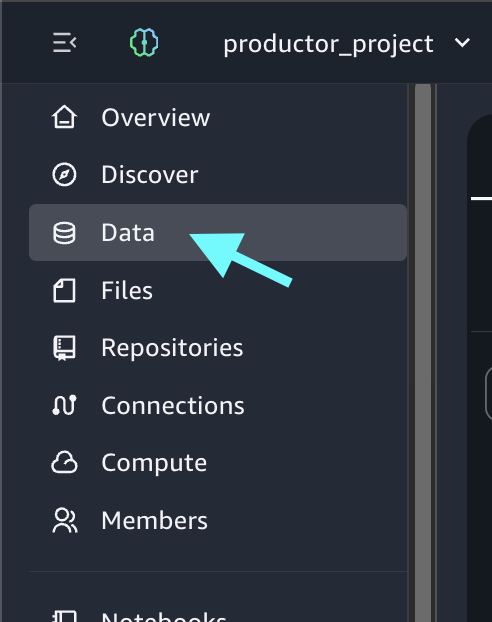Click the sidebar vertical scrollbar

(x=423, y=353)
